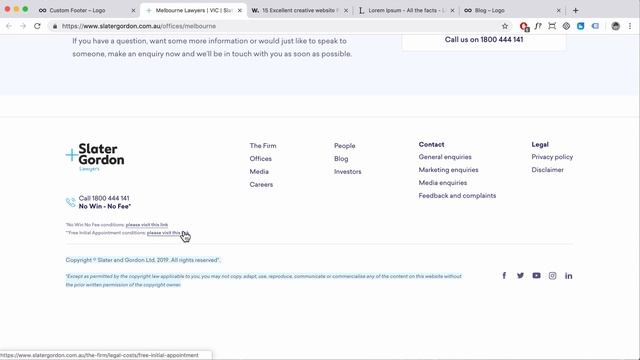
Task: Click the No Win - No Fee* text
Action: point(104,207)
